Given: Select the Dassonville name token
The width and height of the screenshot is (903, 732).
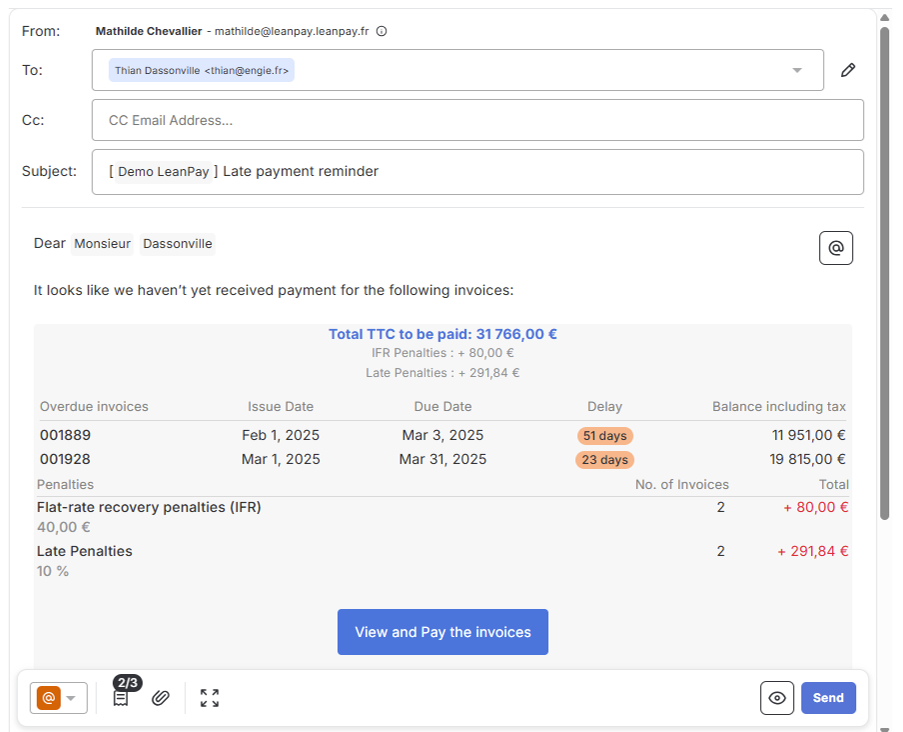Looking at the screenshot, I should pos(177,243).
